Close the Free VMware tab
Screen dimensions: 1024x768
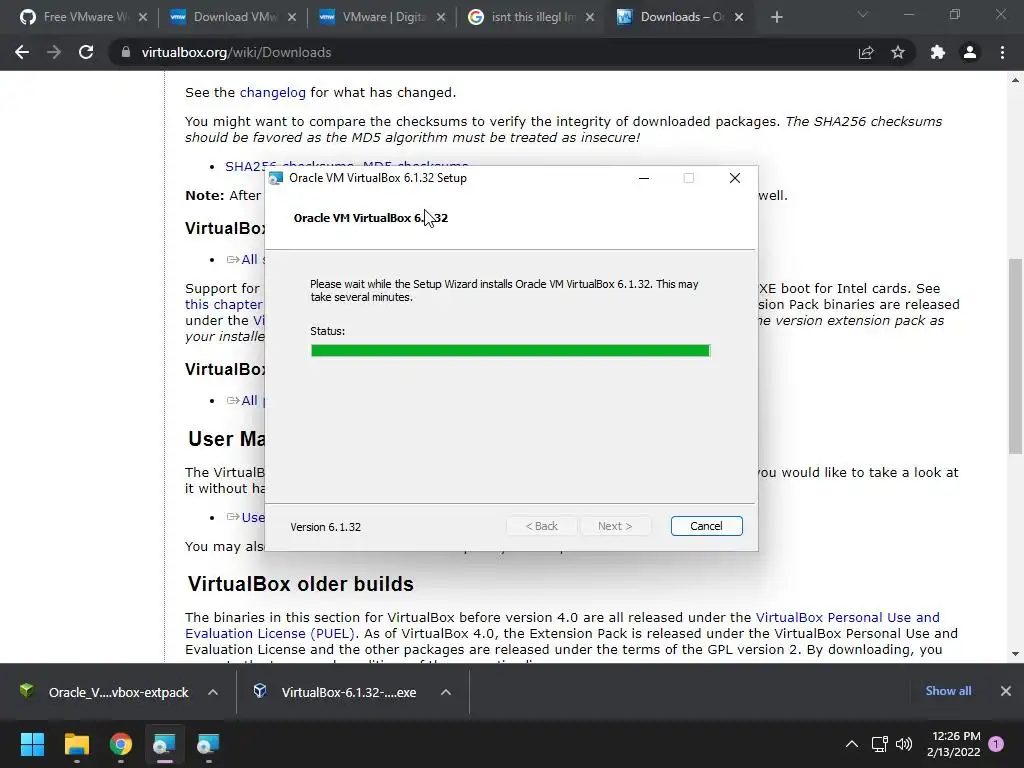143,17
